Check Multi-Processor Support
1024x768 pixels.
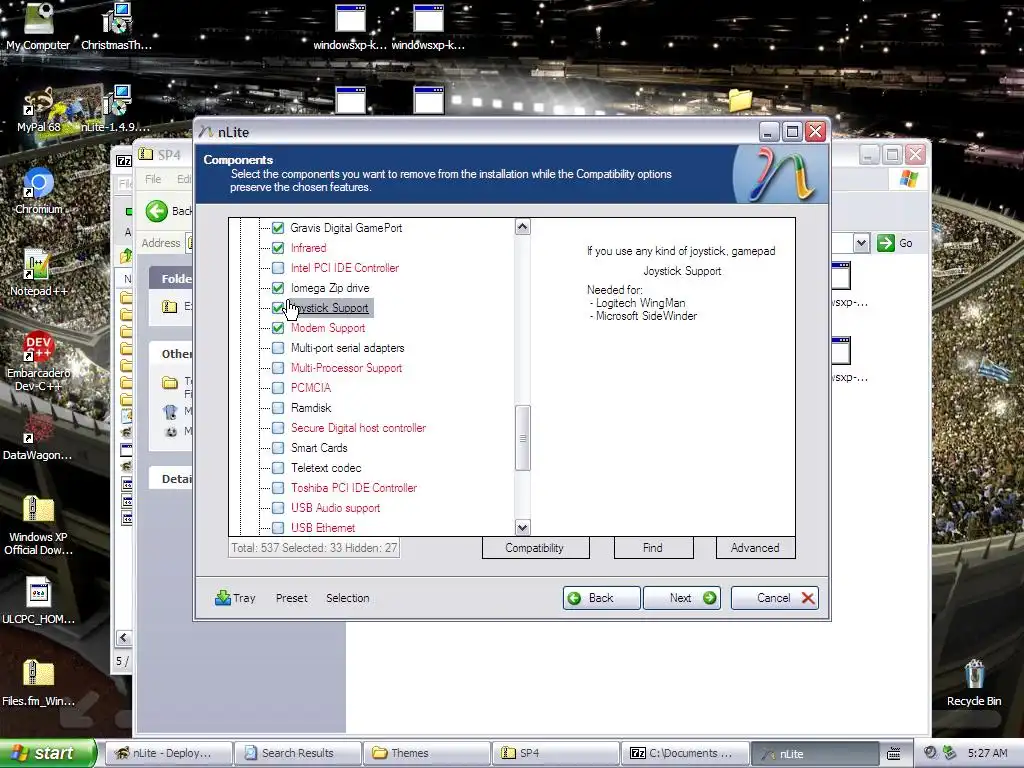278,368
